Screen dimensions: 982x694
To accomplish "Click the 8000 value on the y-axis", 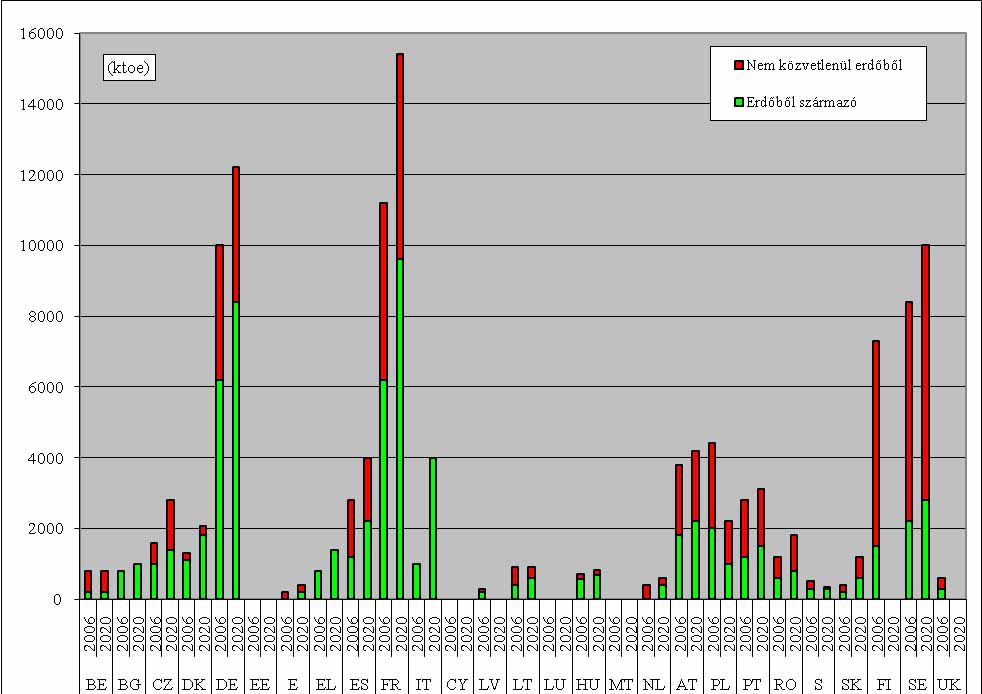I will pos(46,317).
